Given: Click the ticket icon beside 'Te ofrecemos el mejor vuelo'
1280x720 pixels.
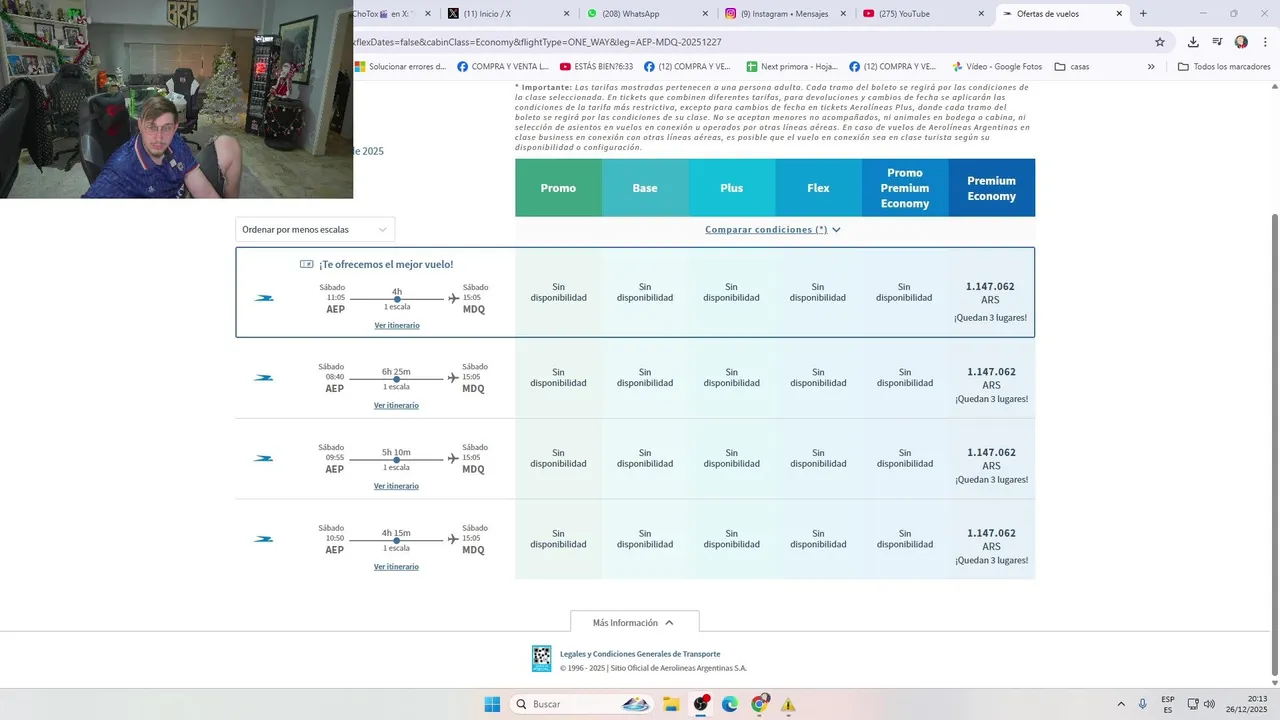Looking at the screenshot, I should (307, 264).
